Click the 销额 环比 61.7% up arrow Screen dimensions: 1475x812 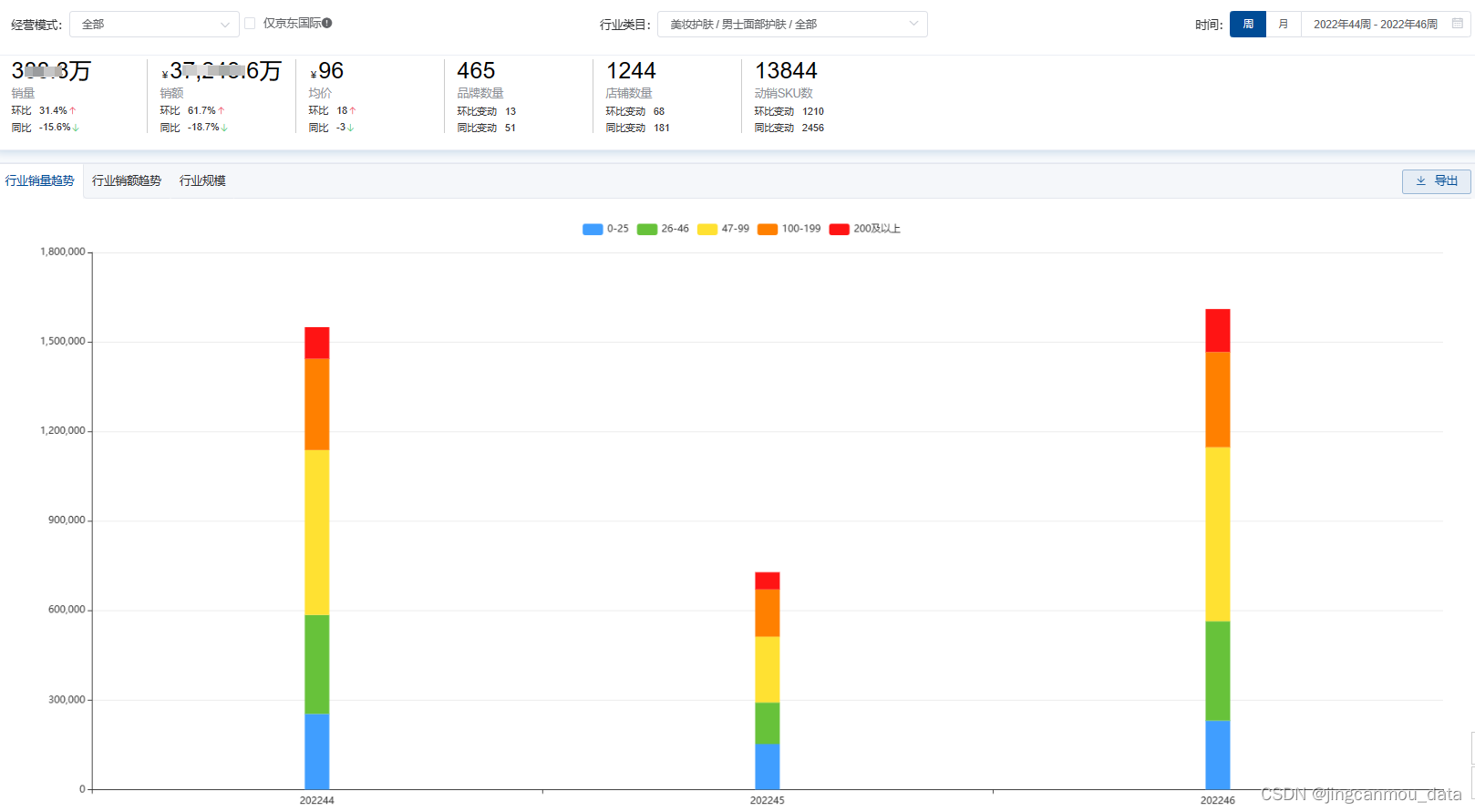click(x=222, y=110)
